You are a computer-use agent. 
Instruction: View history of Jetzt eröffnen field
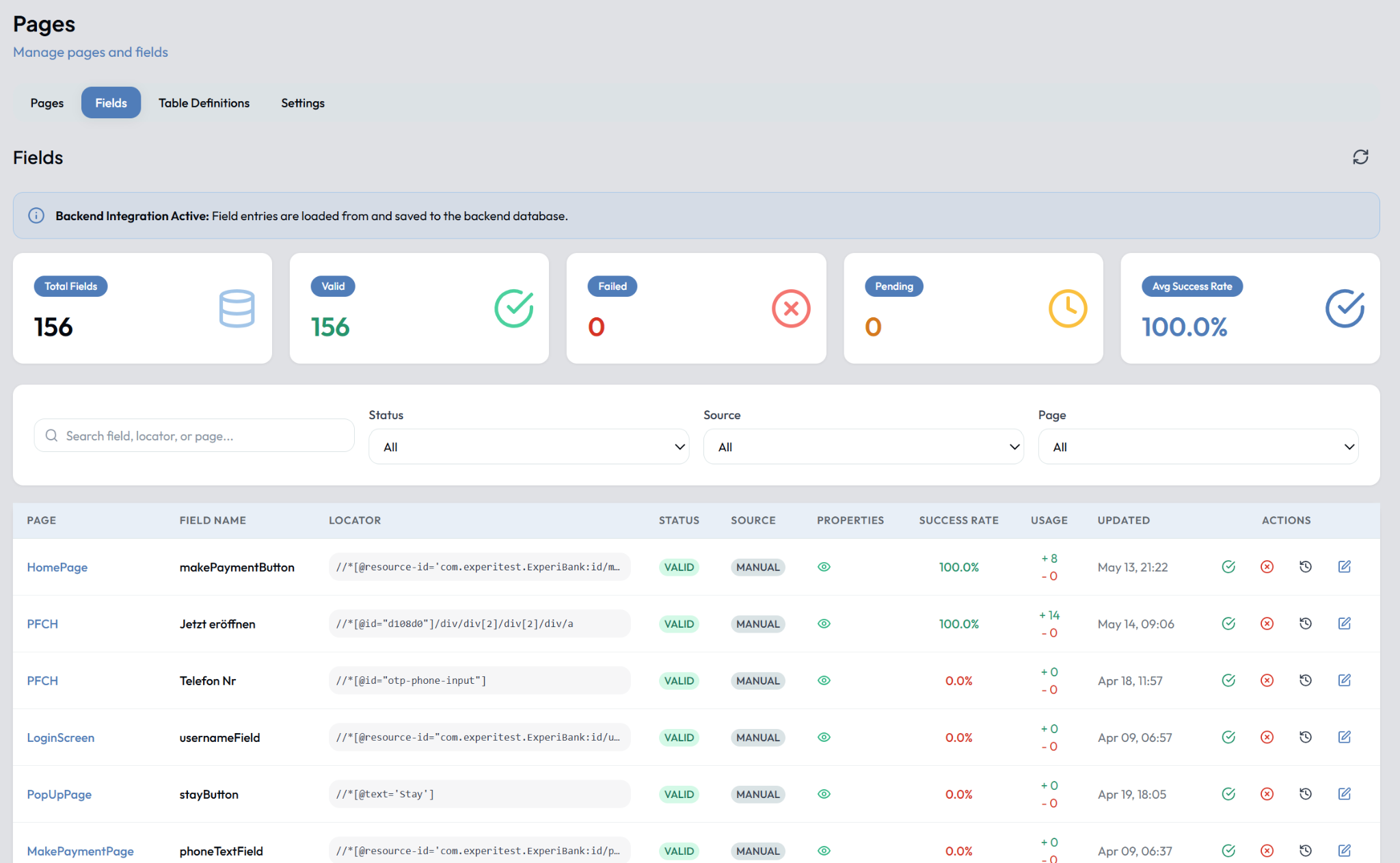[x=1306, y=624]
